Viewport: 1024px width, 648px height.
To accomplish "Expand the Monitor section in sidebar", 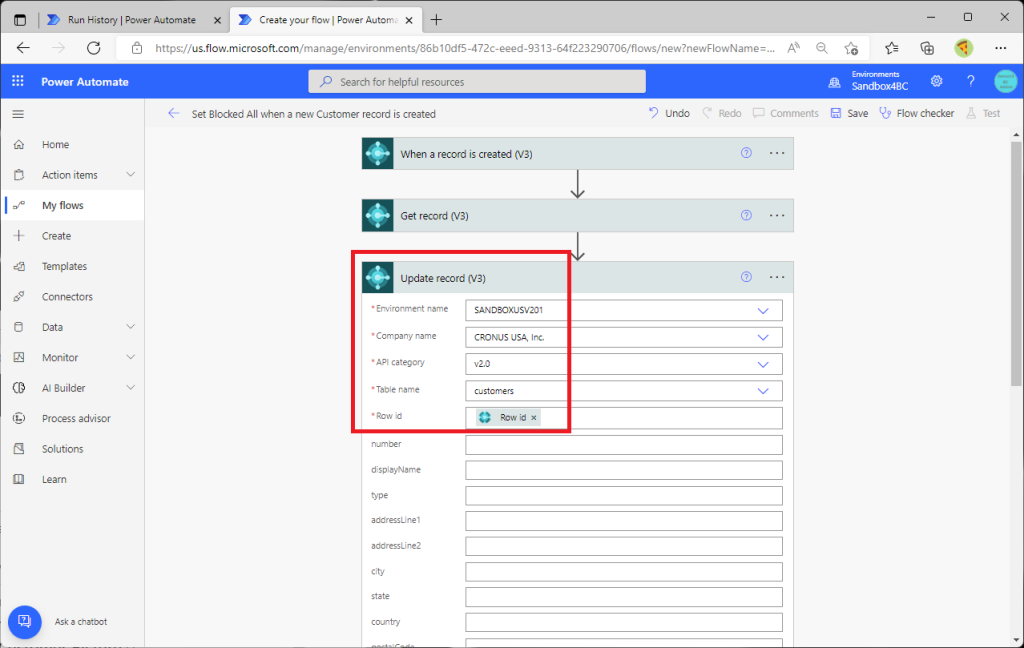I will click(131, 357).
